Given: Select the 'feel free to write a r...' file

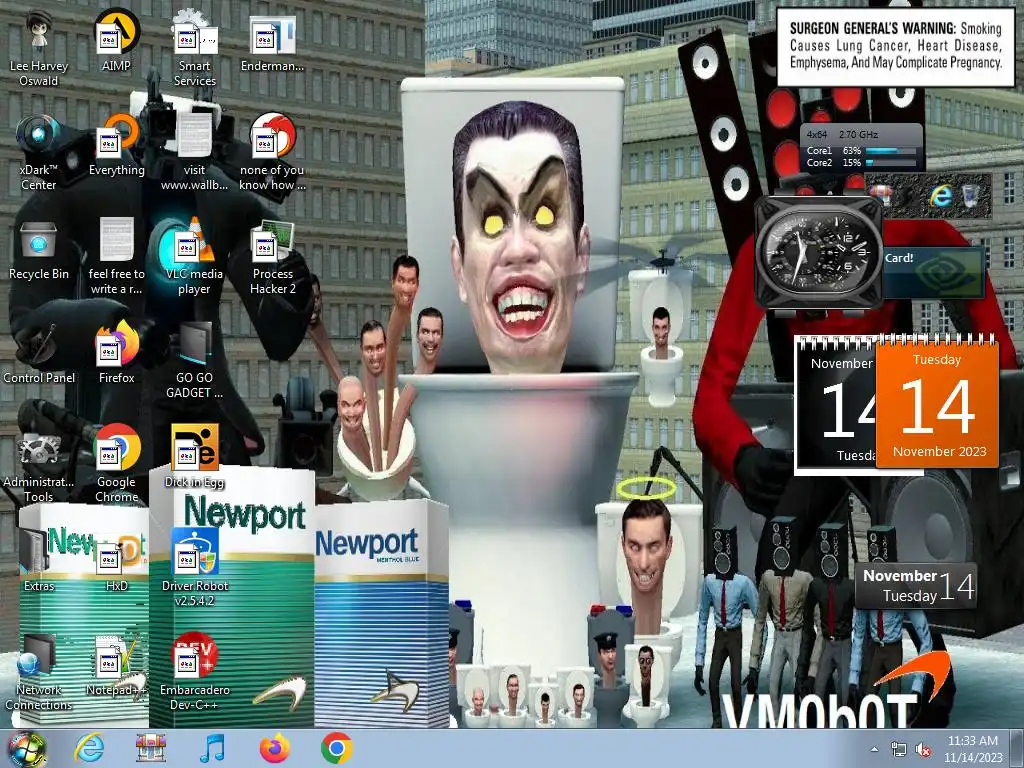Looking at the screenshot, I should coord(116,257).
